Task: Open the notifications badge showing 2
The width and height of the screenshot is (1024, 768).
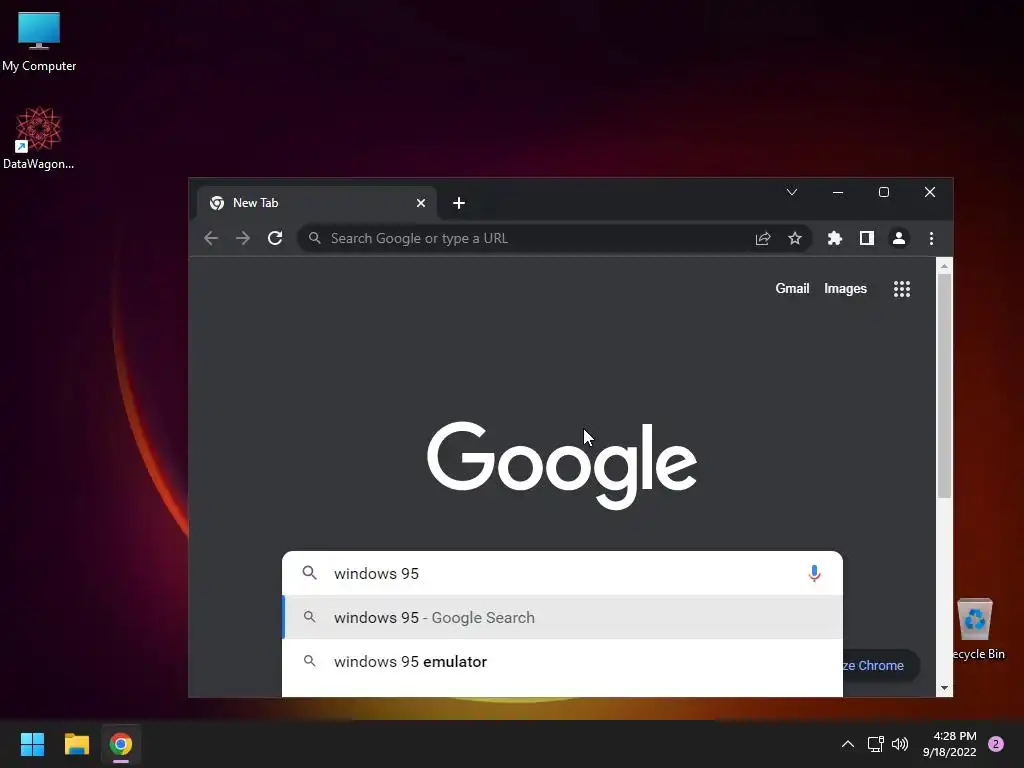Action: pyautogui.click(x=996, y=744)
